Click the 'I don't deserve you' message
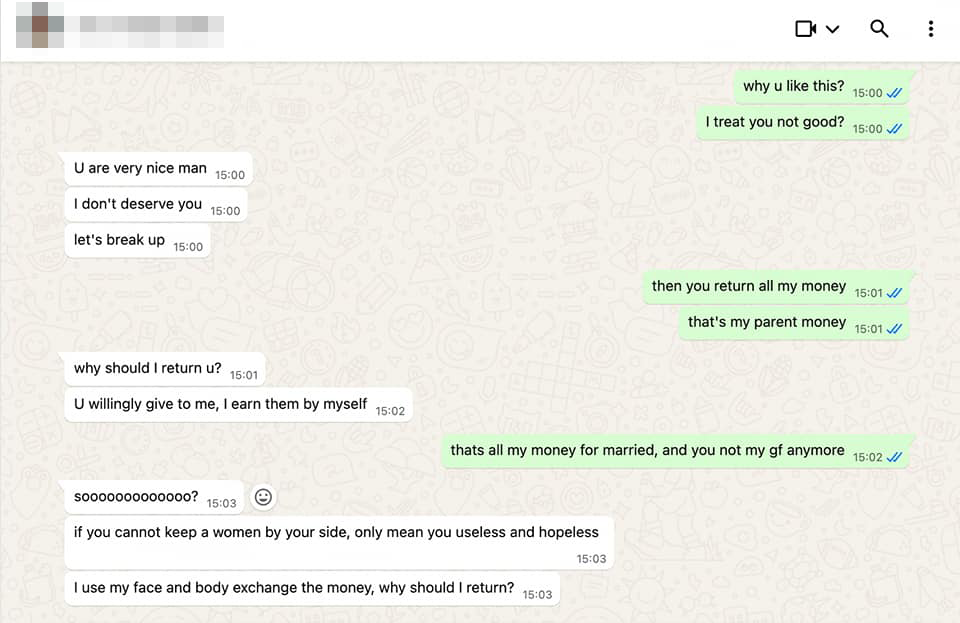The width and height of the screenshot is (960, 623). (156, 205)
